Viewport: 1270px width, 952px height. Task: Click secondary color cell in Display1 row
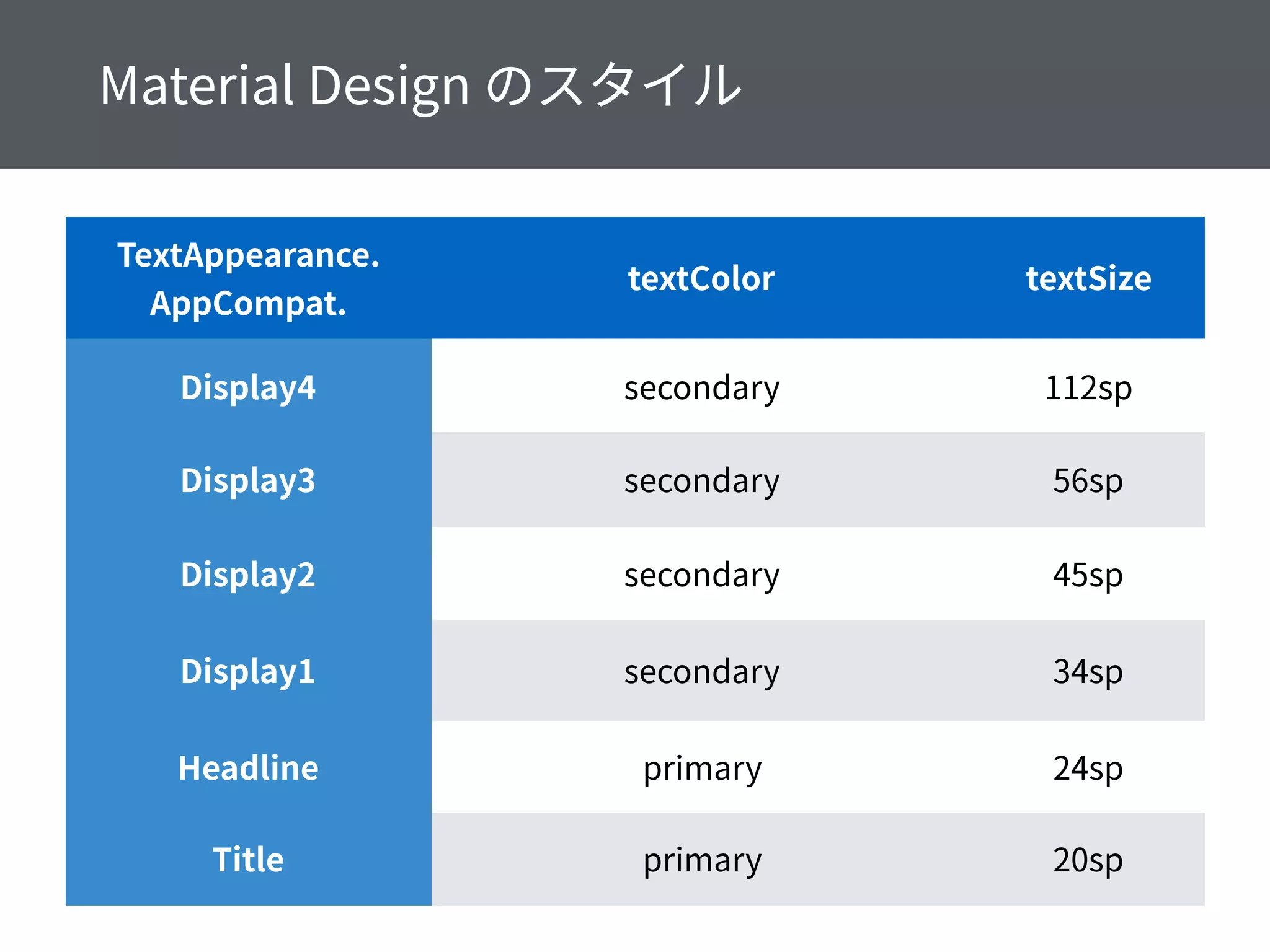coord(701,671)
